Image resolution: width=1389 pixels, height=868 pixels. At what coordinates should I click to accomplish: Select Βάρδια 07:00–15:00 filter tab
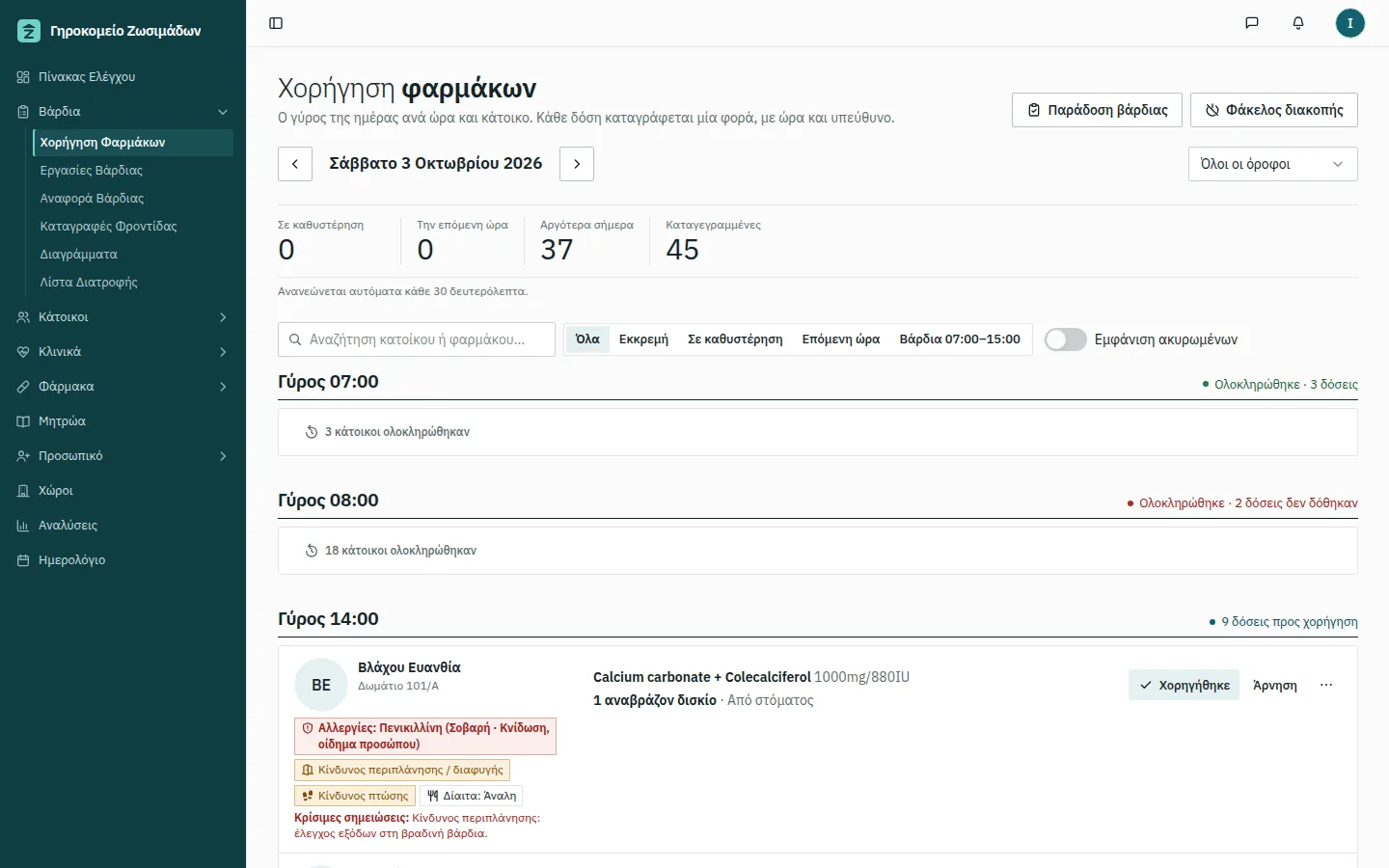(x=960, y=339)
